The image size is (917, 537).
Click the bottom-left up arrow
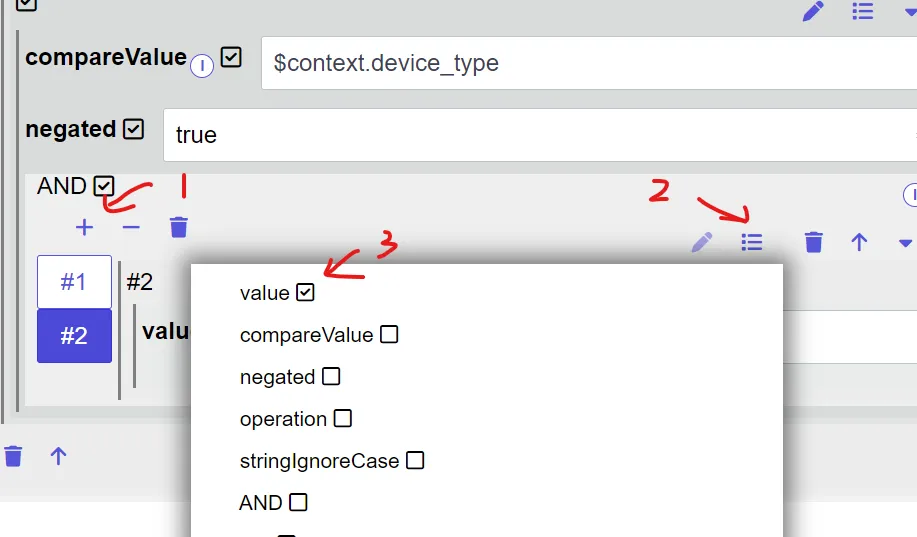click(58, 456)
